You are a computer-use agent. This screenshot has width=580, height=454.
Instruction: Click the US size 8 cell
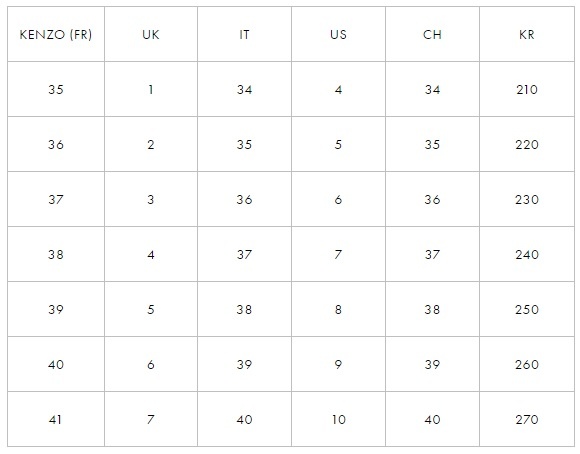(338, 309)
